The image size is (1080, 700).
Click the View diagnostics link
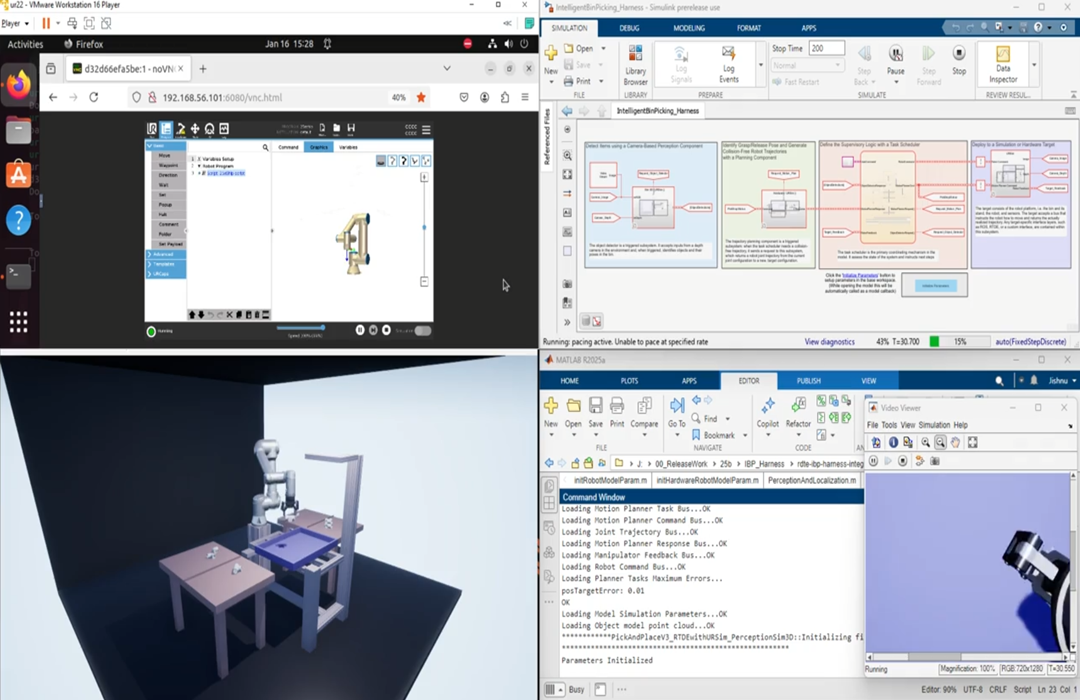click(829, 342)
